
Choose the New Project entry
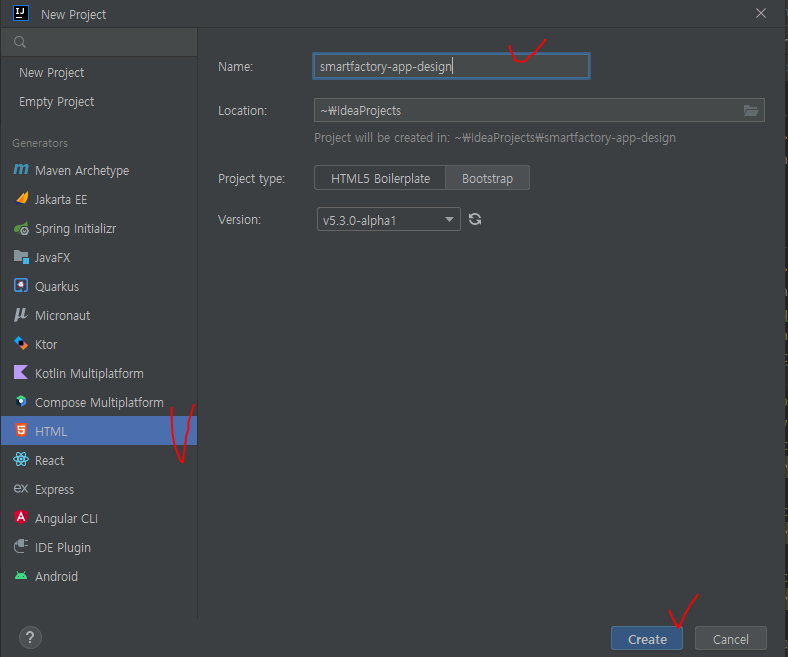pyautogui.click(x=52, y=73)
